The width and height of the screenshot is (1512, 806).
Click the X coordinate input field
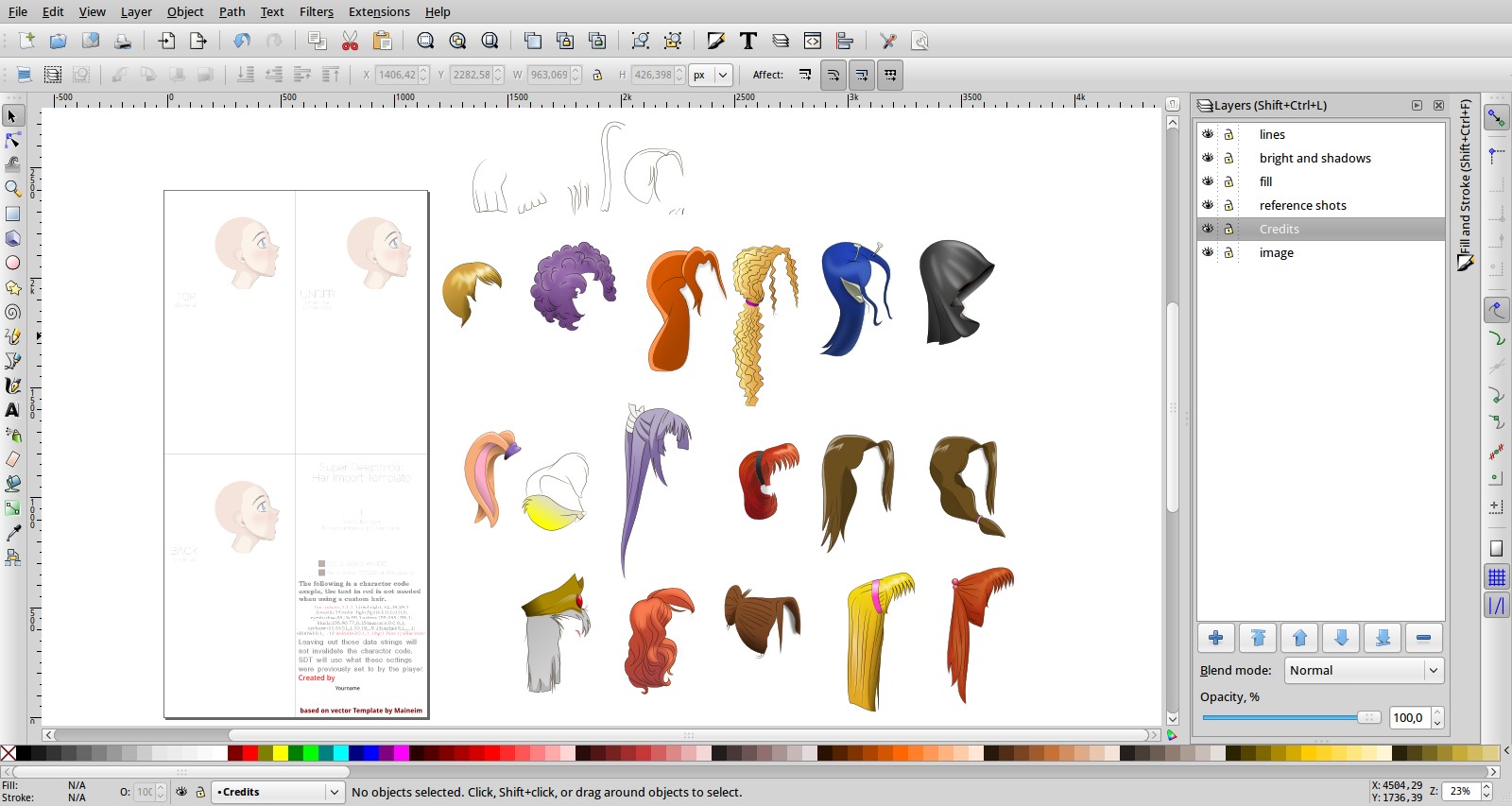pyautogui.click(x=396, y=75)
